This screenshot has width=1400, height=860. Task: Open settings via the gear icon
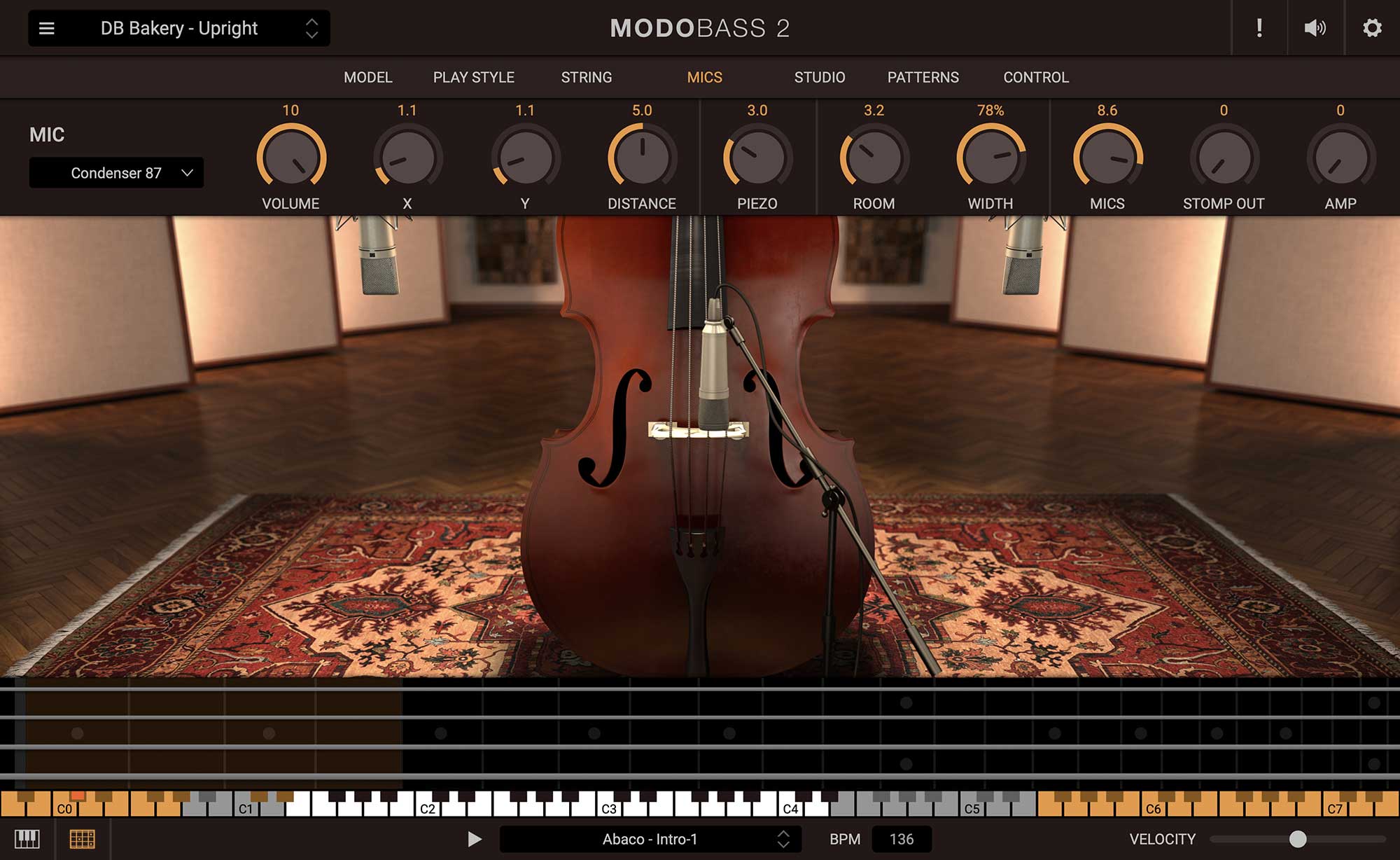pos(1373,28)
